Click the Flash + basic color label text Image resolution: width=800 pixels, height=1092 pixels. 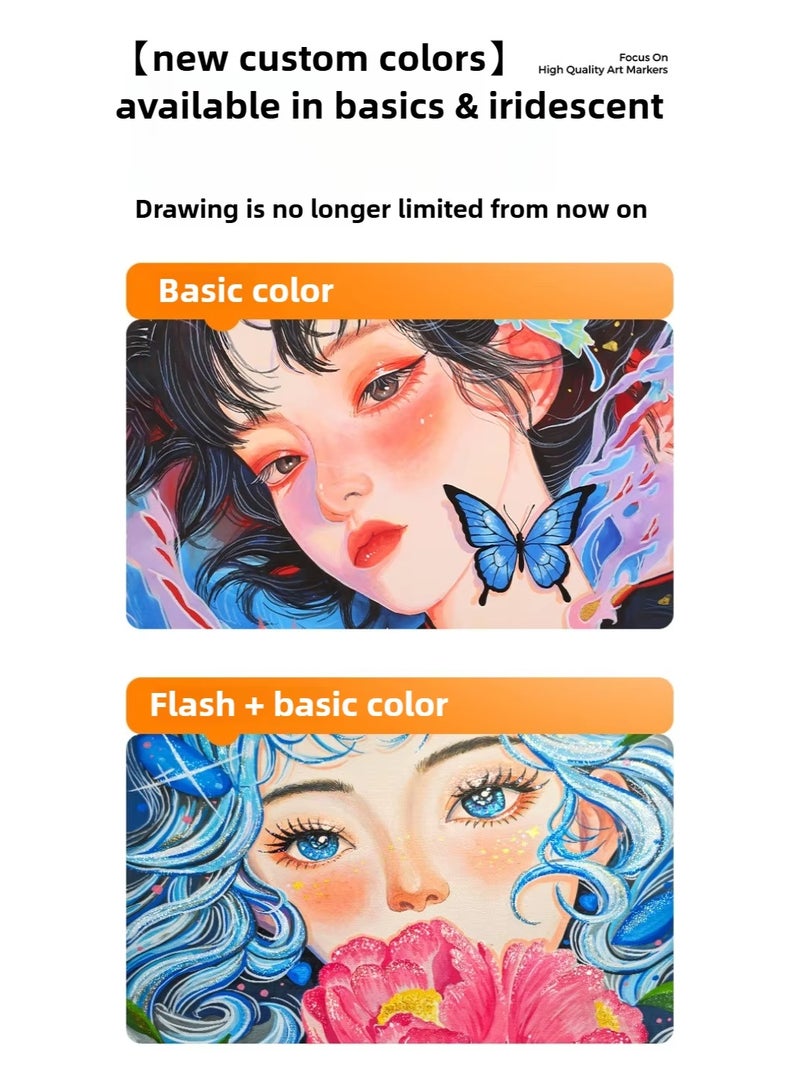299,705
